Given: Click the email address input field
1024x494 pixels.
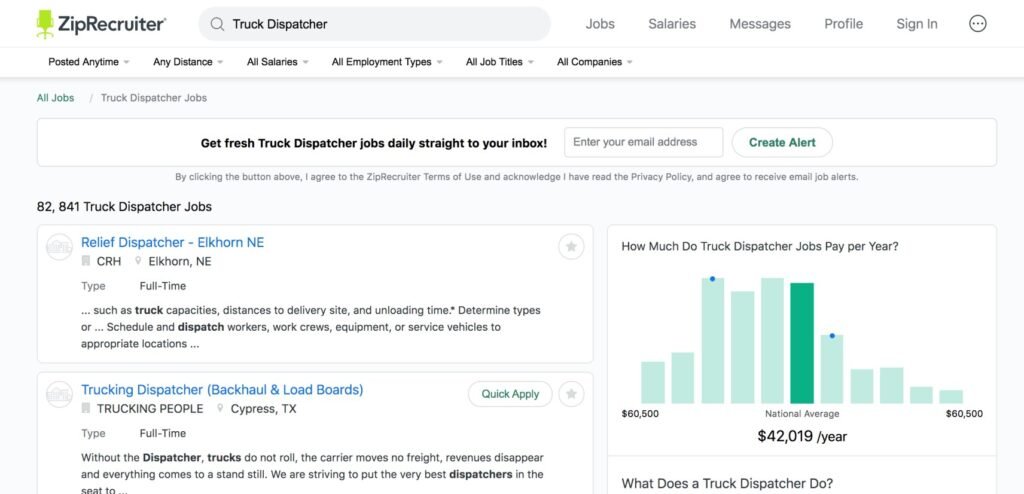Looking at the screenshot, I should coord(643,142).
